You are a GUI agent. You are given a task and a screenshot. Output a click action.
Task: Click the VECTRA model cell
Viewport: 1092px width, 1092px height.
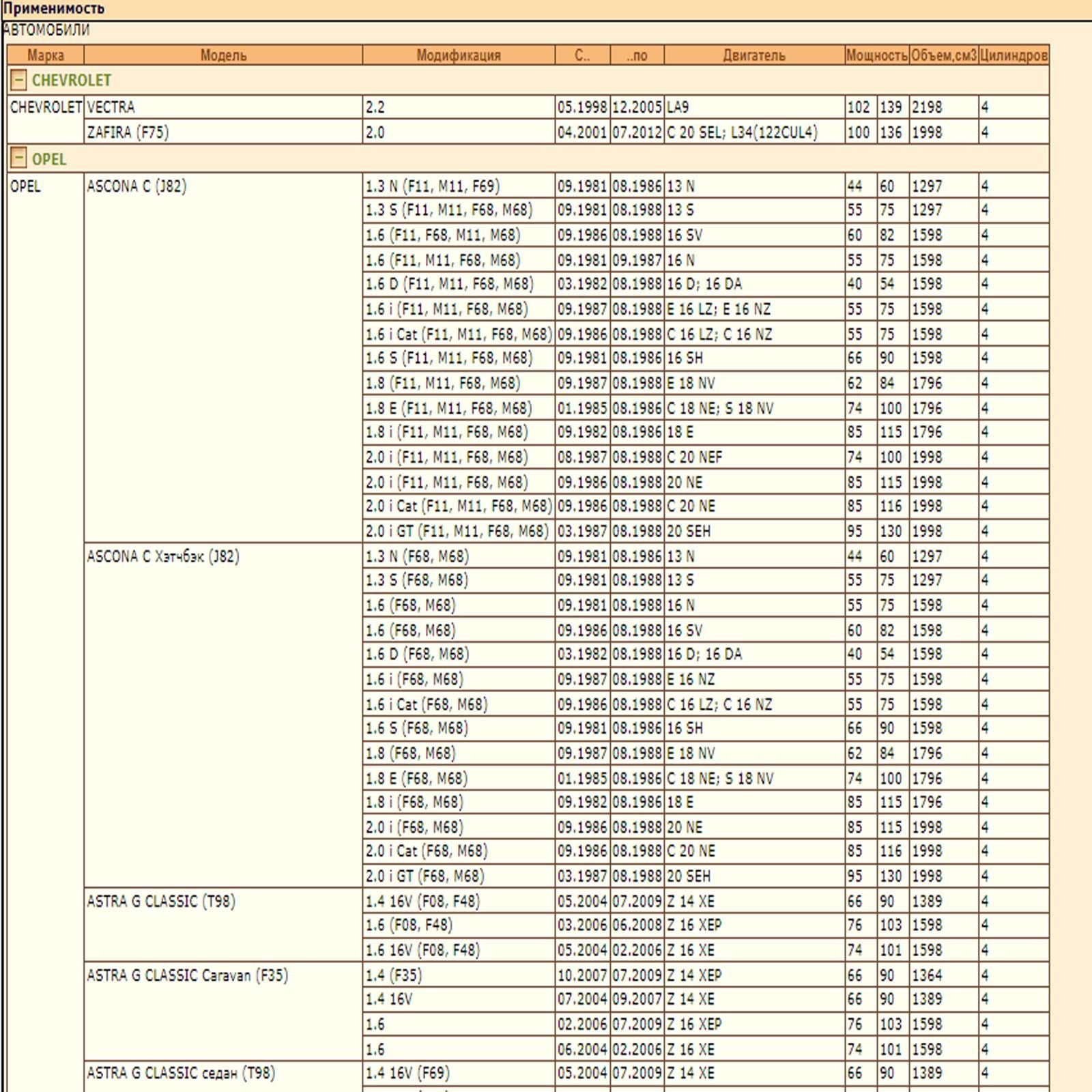[223, 107]
